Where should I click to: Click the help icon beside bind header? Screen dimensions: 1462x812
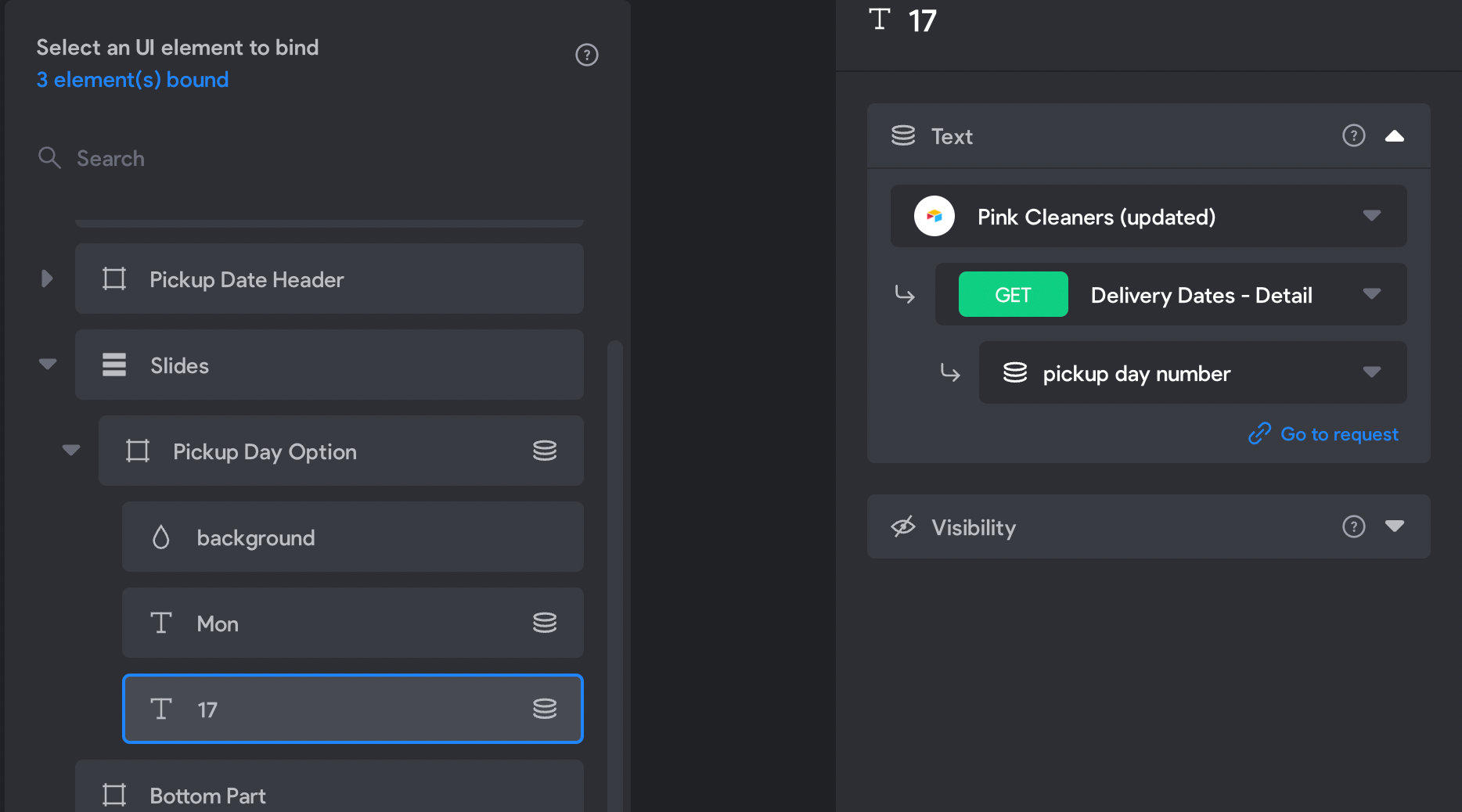click(586, 55)
